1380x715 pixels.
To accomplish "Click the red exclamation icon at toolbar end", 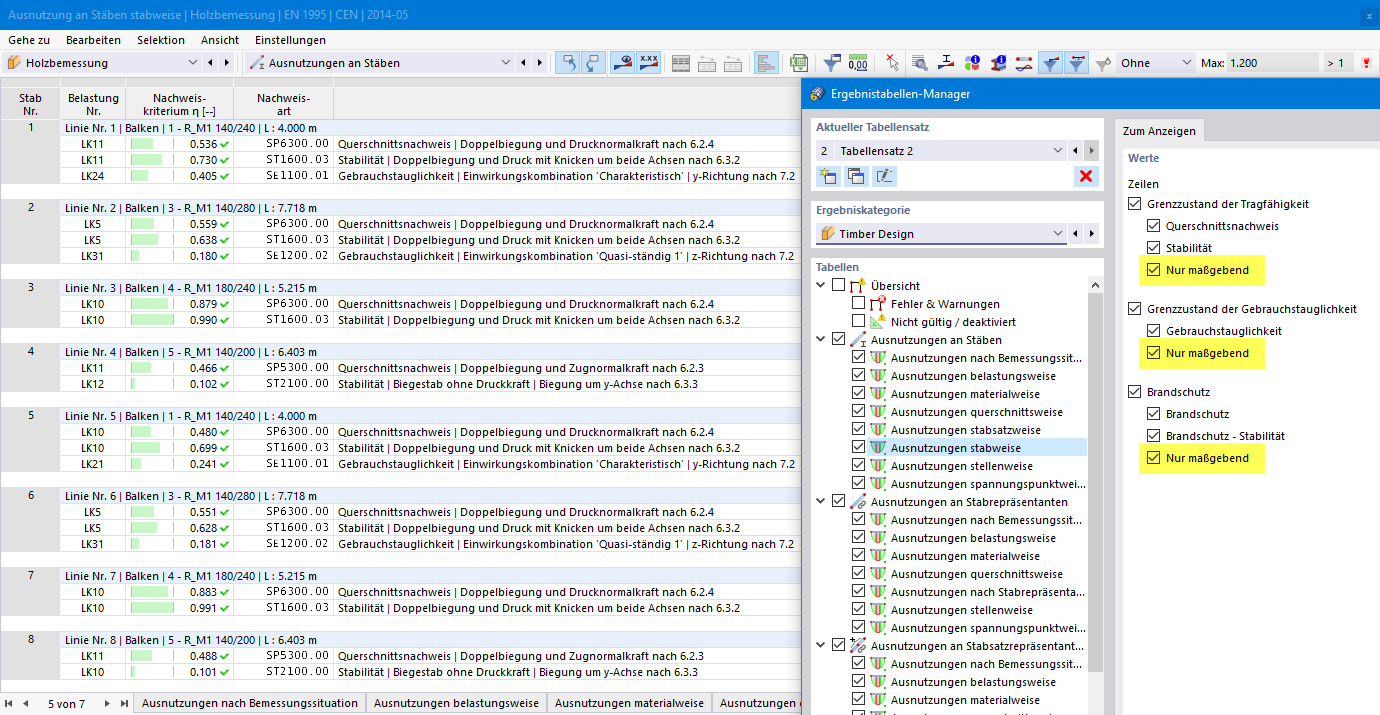I will tap(1366, 63).
